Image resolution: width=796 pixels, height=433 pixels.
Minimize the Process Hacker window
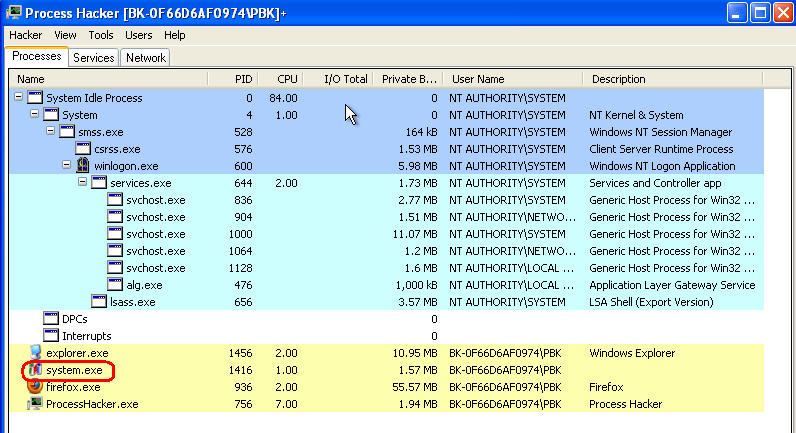tap(737, 13)
